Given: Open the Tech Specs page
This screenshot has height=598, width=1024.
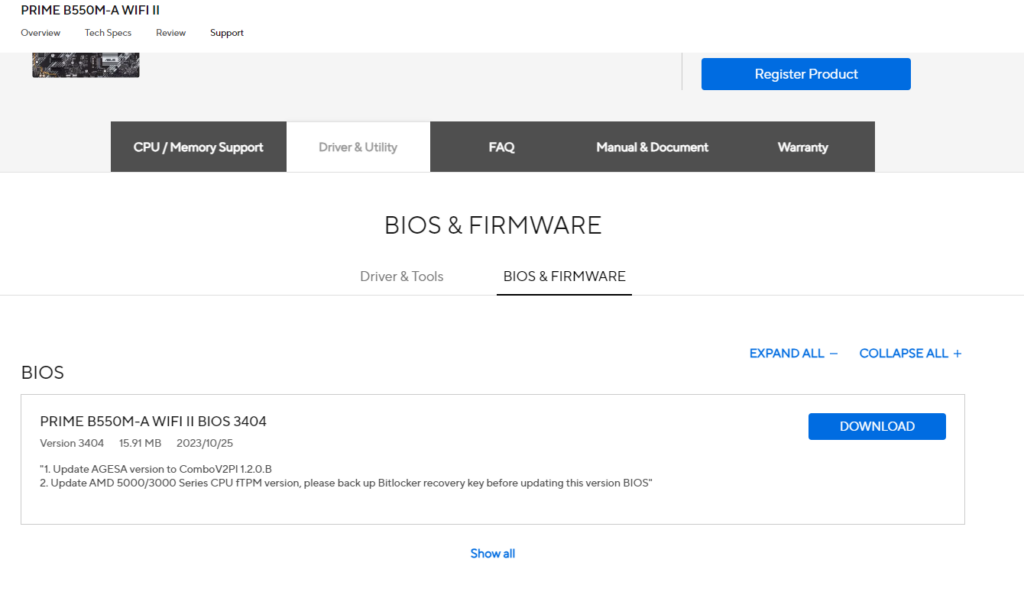Looking at the screenshot, I should (107, 32).
